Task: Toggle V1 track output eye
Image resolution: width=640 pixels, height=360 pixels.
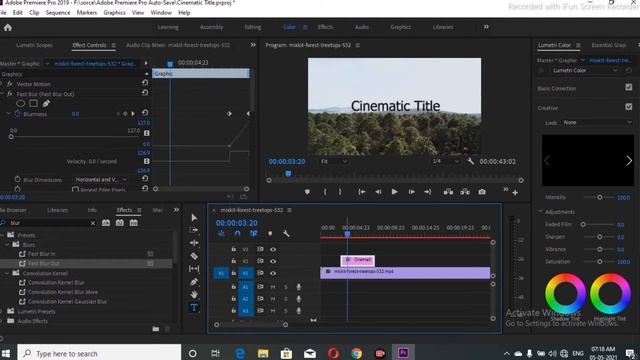Action: click(x=273, y=273)
